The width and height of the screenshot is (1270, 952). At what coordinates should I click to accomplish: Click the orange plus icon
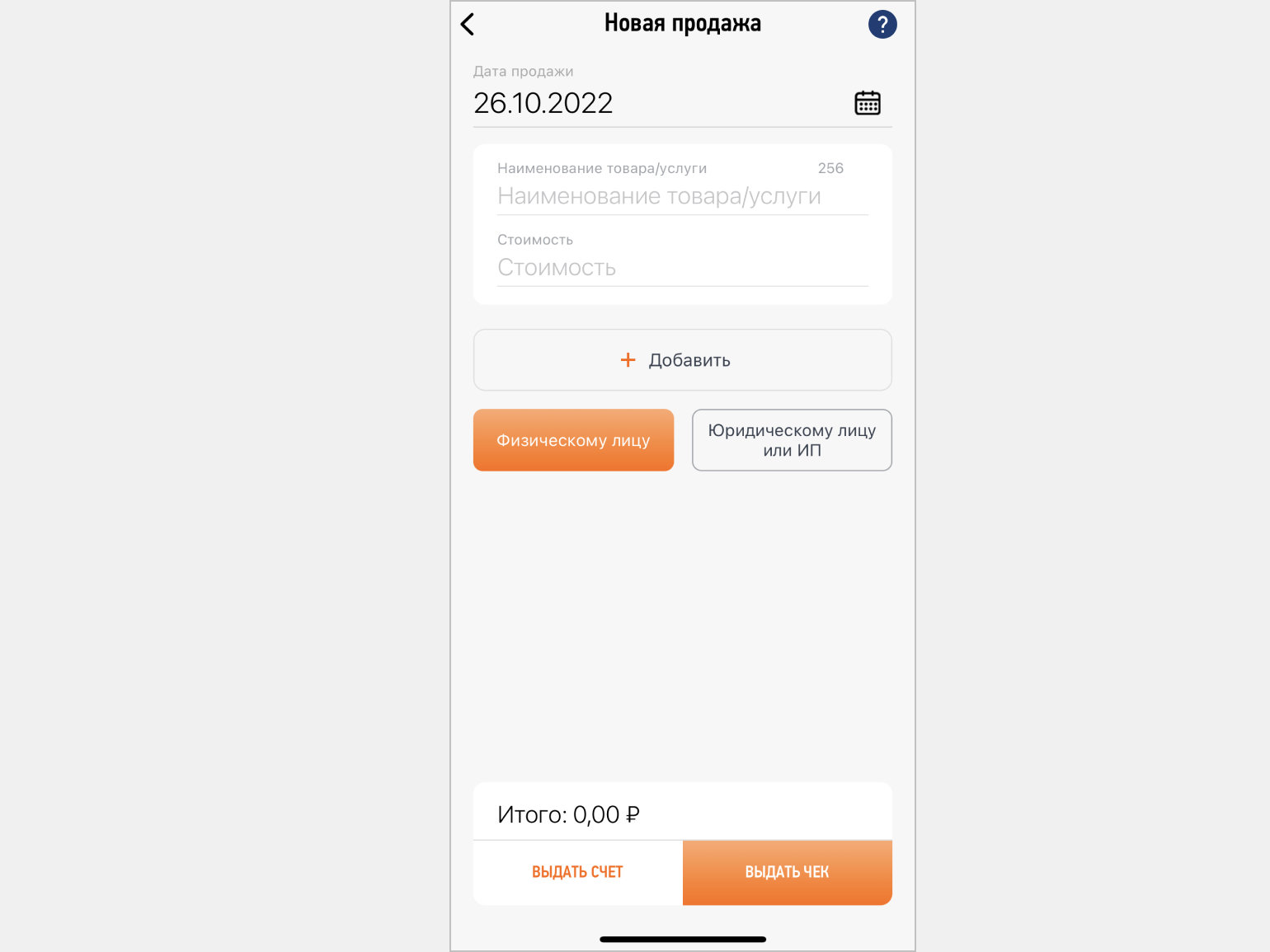coord(628,360)
